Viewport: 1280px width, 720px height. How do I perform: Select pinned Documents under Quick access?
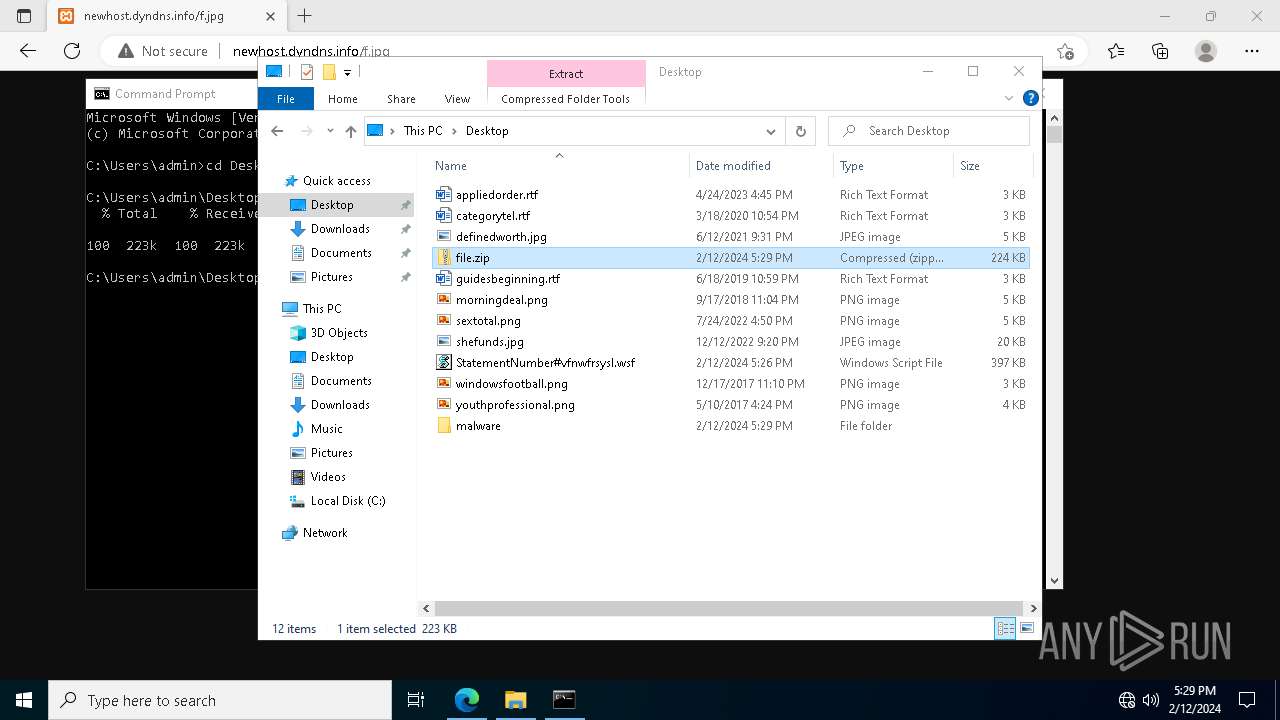341,253
